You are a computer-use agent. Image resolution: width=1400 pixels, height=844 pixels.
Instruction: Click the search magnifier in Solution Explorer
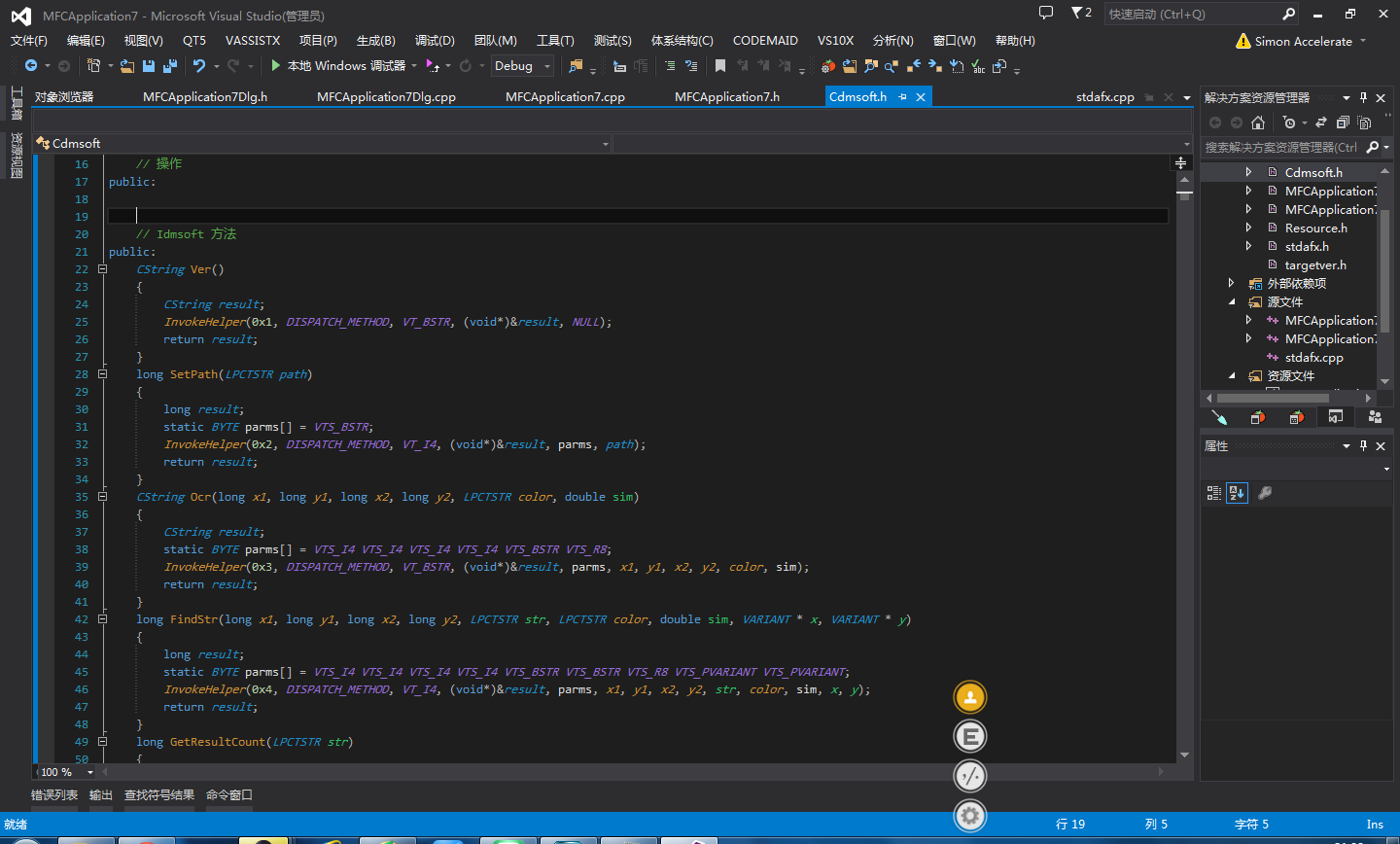1373,147
